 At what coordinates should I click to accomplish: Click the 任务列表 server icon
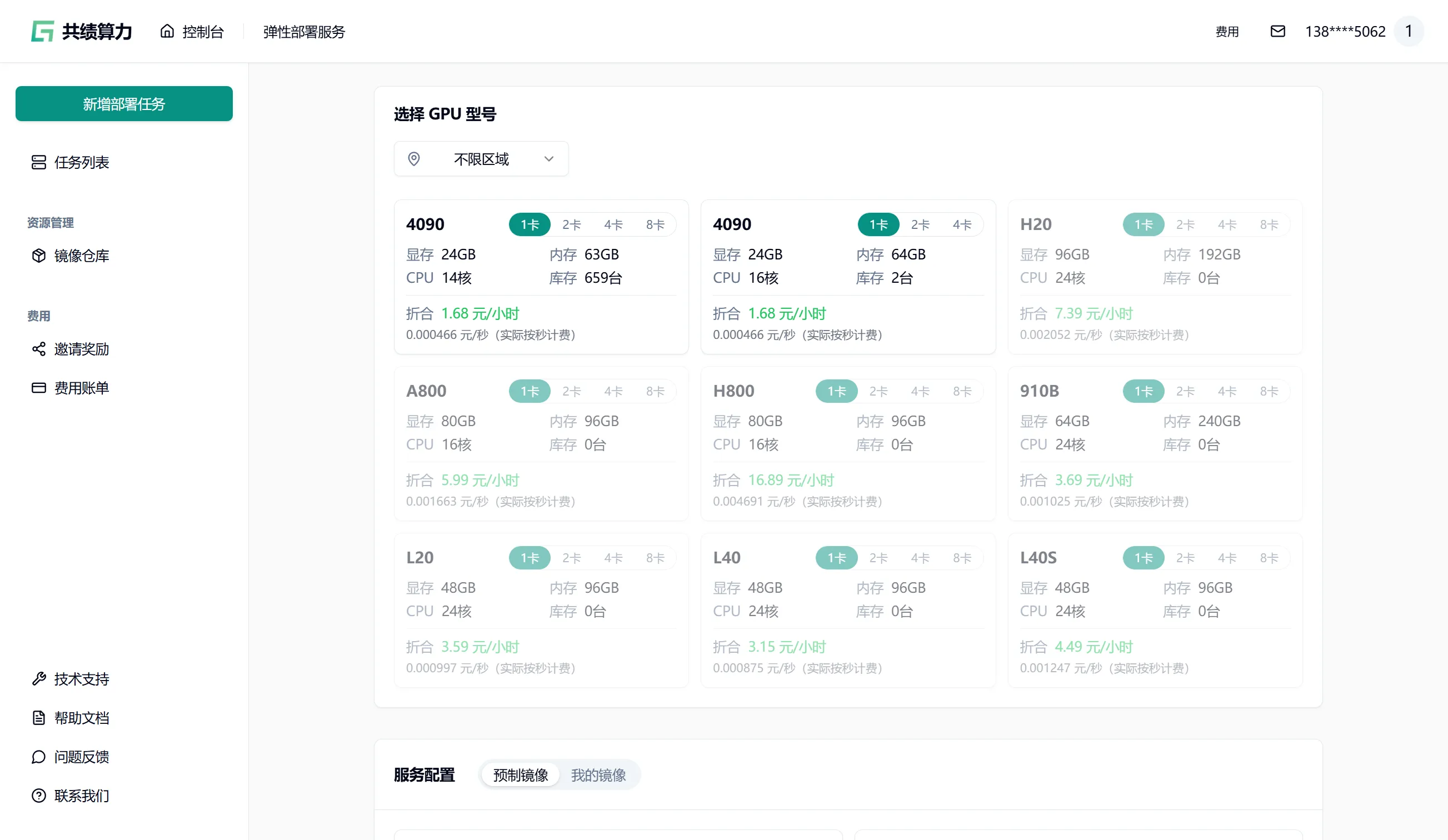click(x=38, y=162)
